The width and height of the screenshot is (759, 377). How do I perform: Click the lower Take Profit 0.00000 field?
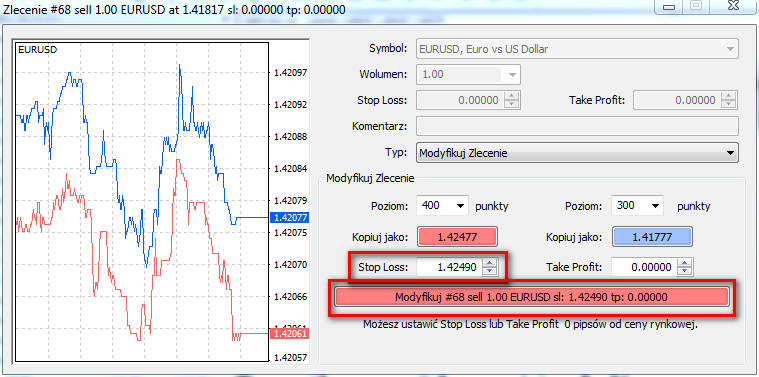pos(645,267)
